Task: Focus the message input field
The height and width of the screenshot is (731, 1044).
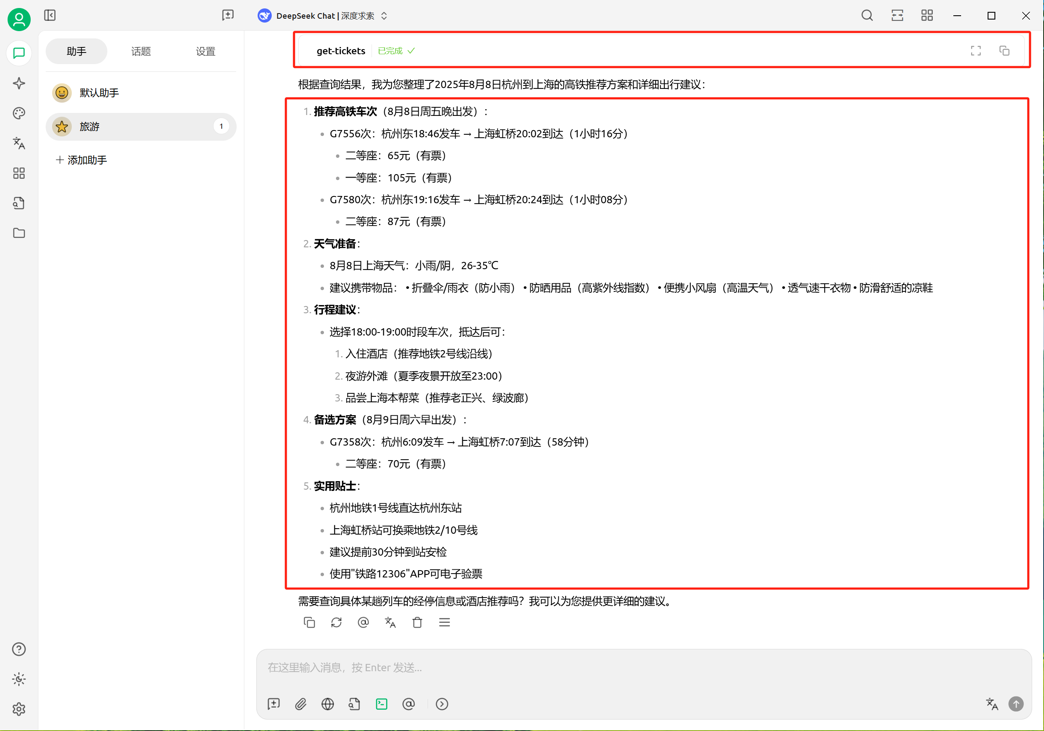Action: [644, 668]
